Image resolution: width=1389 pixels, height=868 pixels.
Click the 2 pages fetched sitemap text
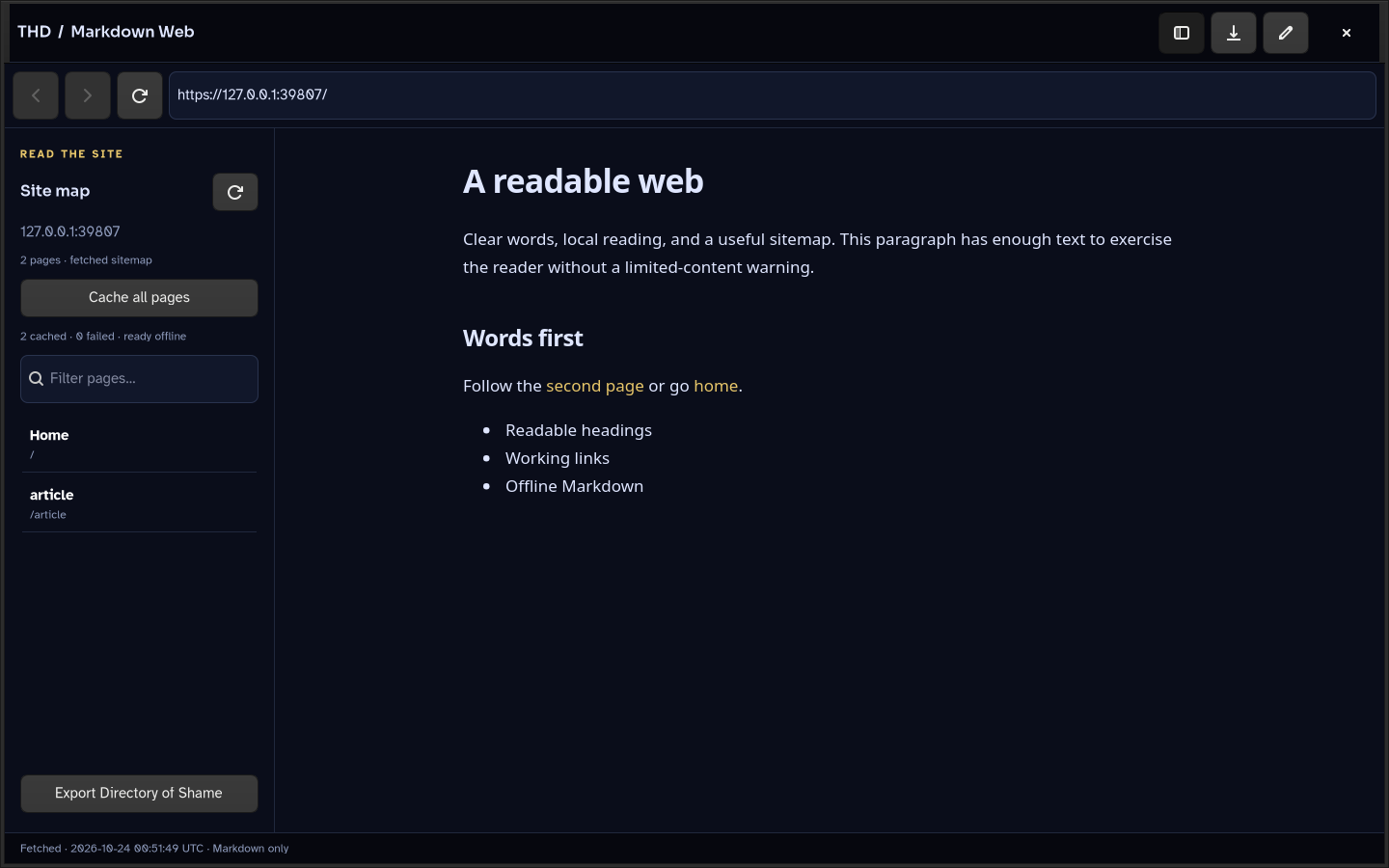click(86, 260)
